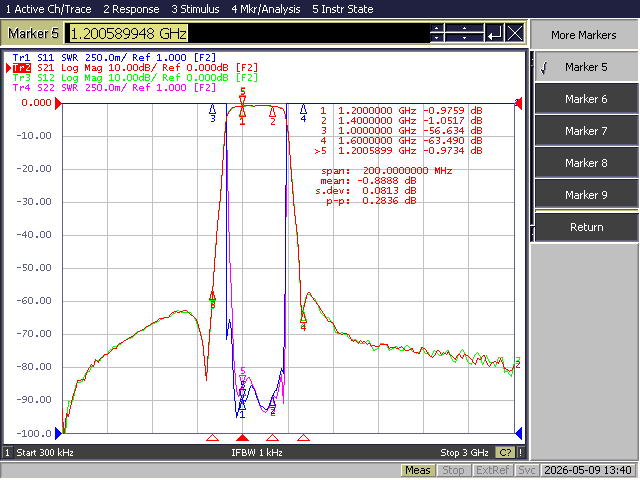
Task: Click the Marker 5 label beside entry field
Action: [33, 33]
